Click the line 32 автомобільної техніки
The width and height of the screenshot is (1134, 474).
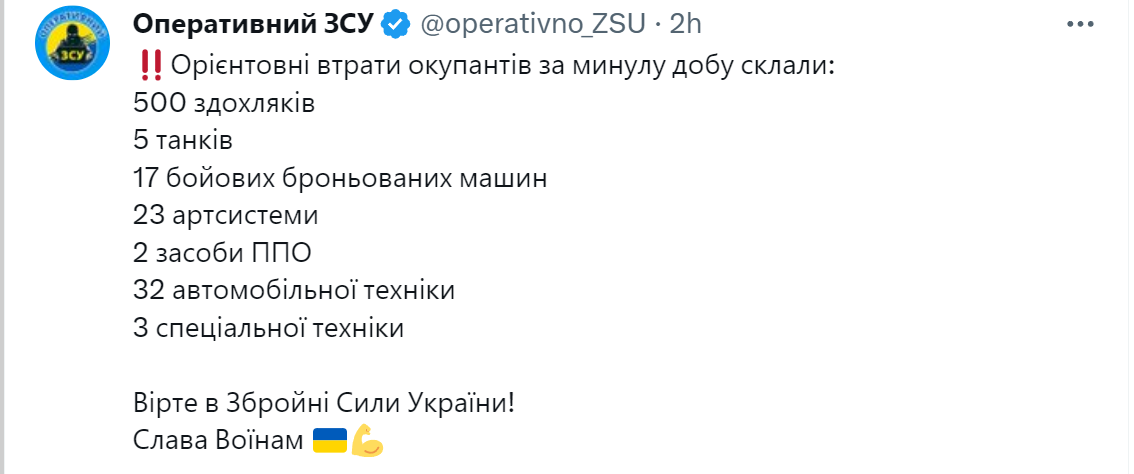294,292
